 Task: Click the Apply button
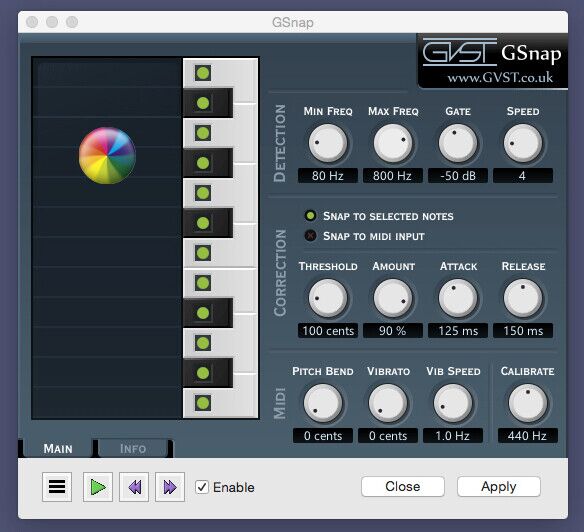pyautogui.click(x=499, y=486)
